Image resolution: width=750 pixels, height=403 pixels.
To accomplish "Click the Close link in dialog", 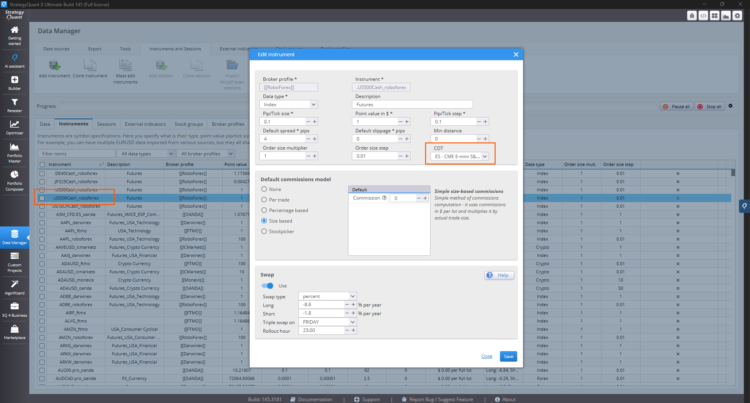I will [x=486, y=357].
